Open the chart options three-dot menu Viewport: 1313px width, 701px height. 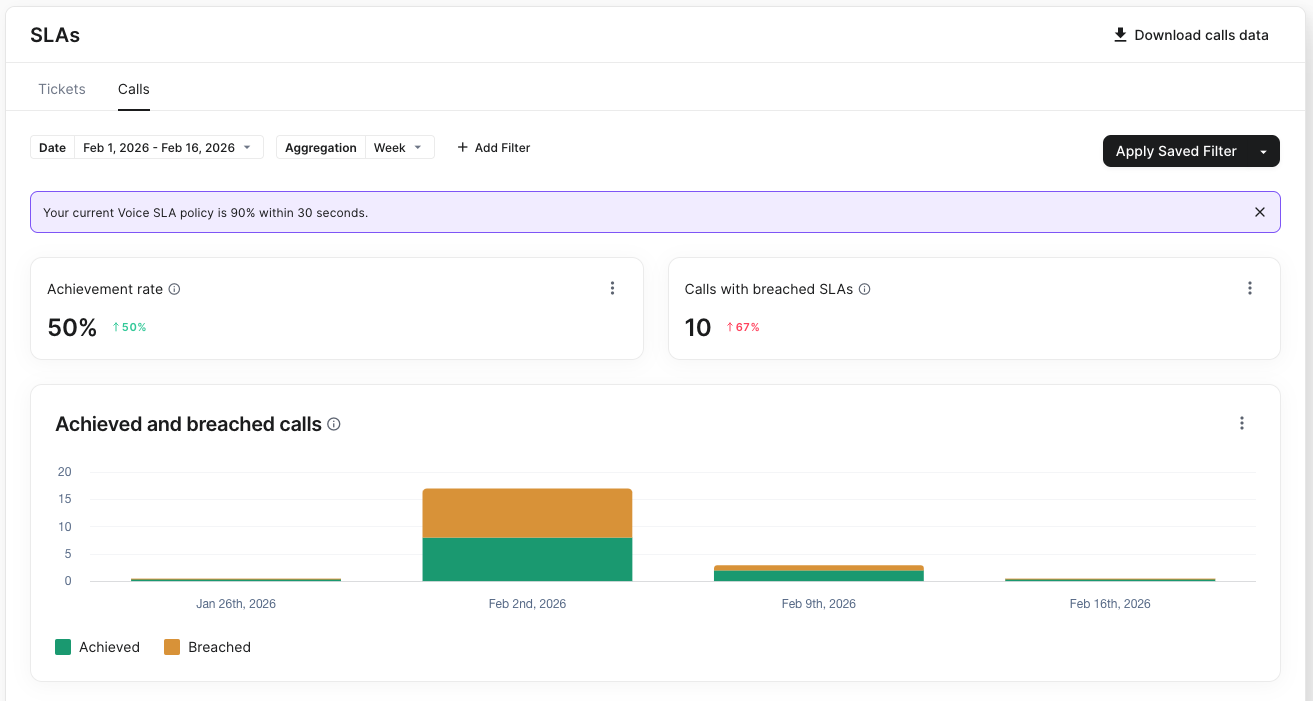click(1241, 423)
